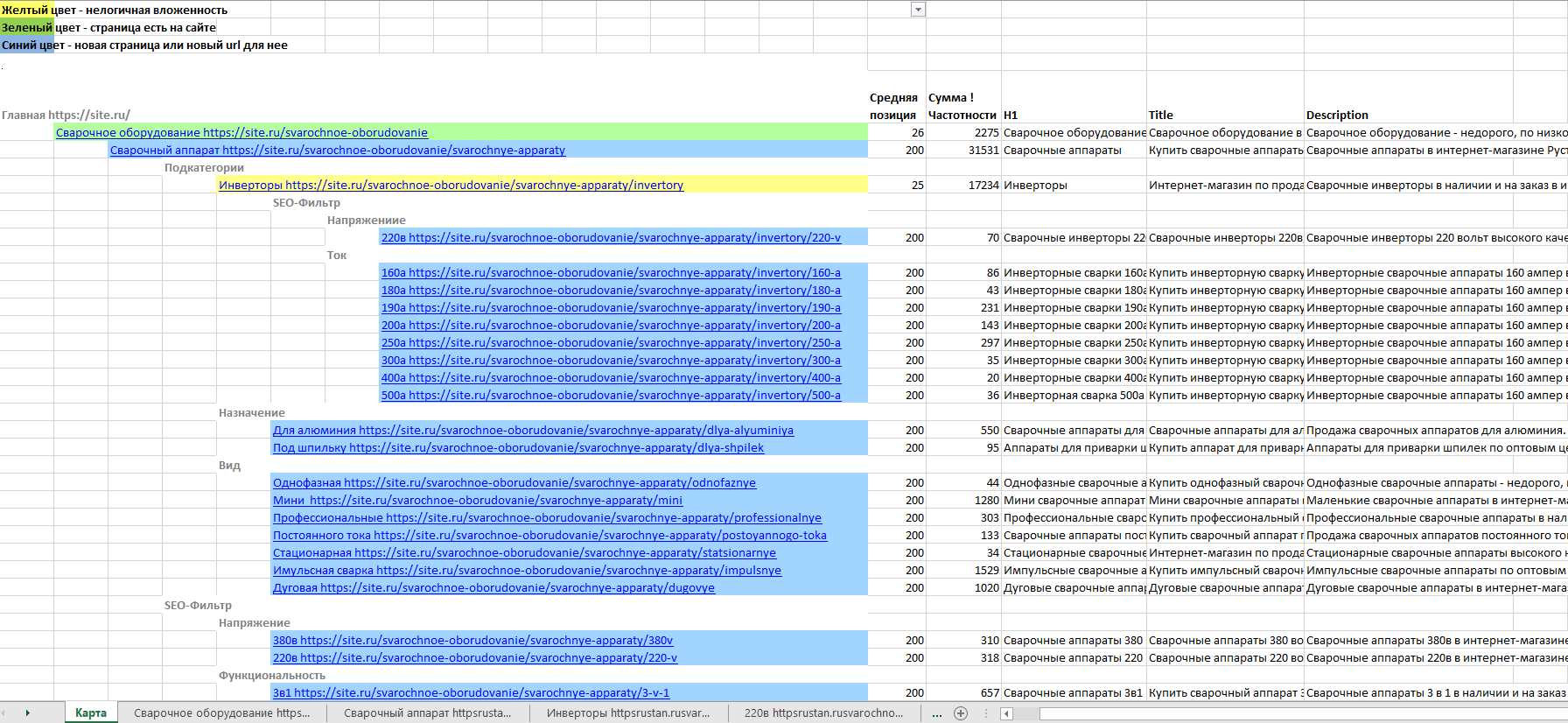Open the Сварочный аппарат httpsrusta sheet tab
Screen dimensions: 1568x723
point(428,713)
